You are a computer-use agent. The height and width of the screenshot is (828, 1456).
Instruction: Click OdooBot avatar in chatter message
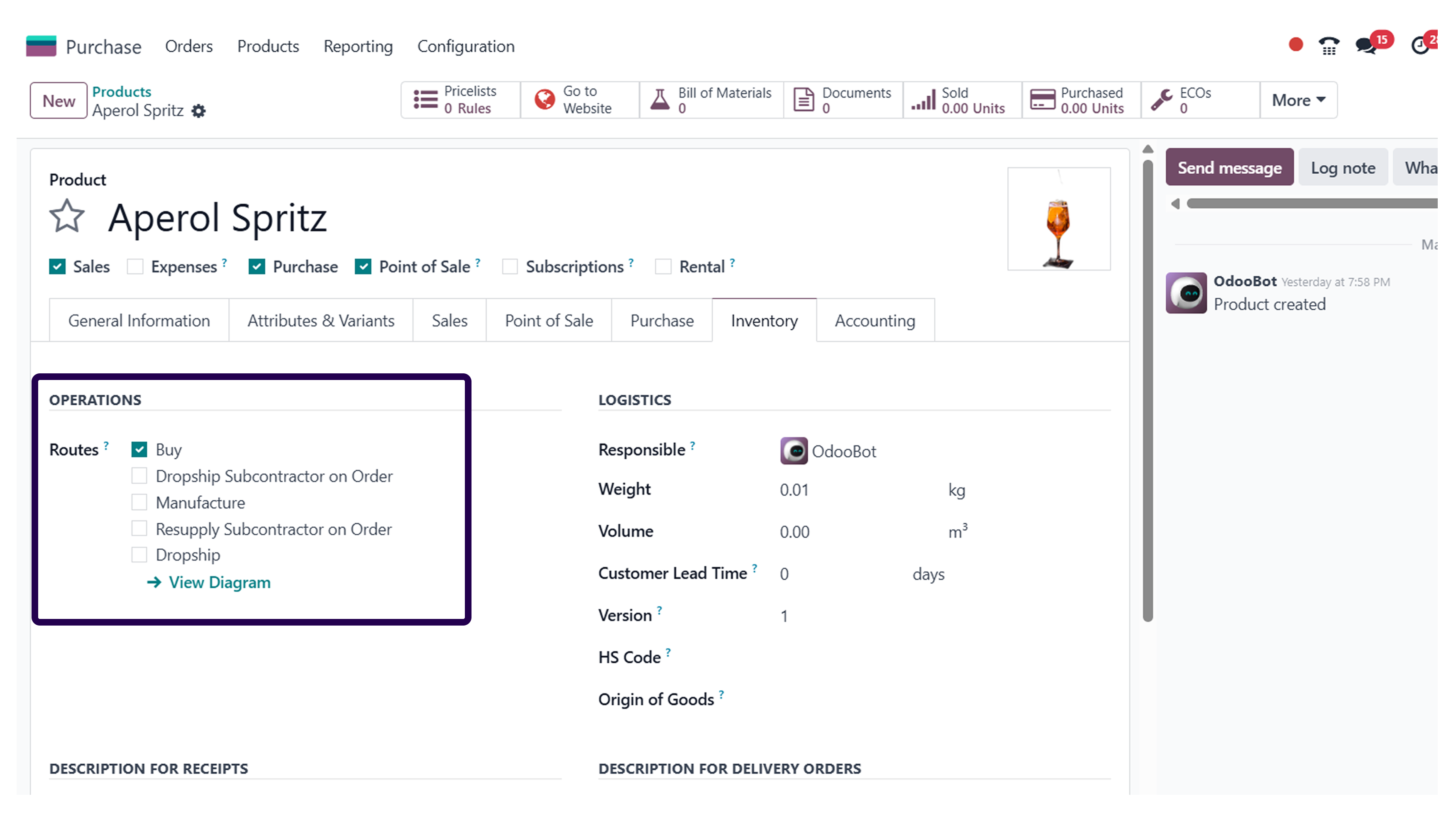tap(1186, 293)
